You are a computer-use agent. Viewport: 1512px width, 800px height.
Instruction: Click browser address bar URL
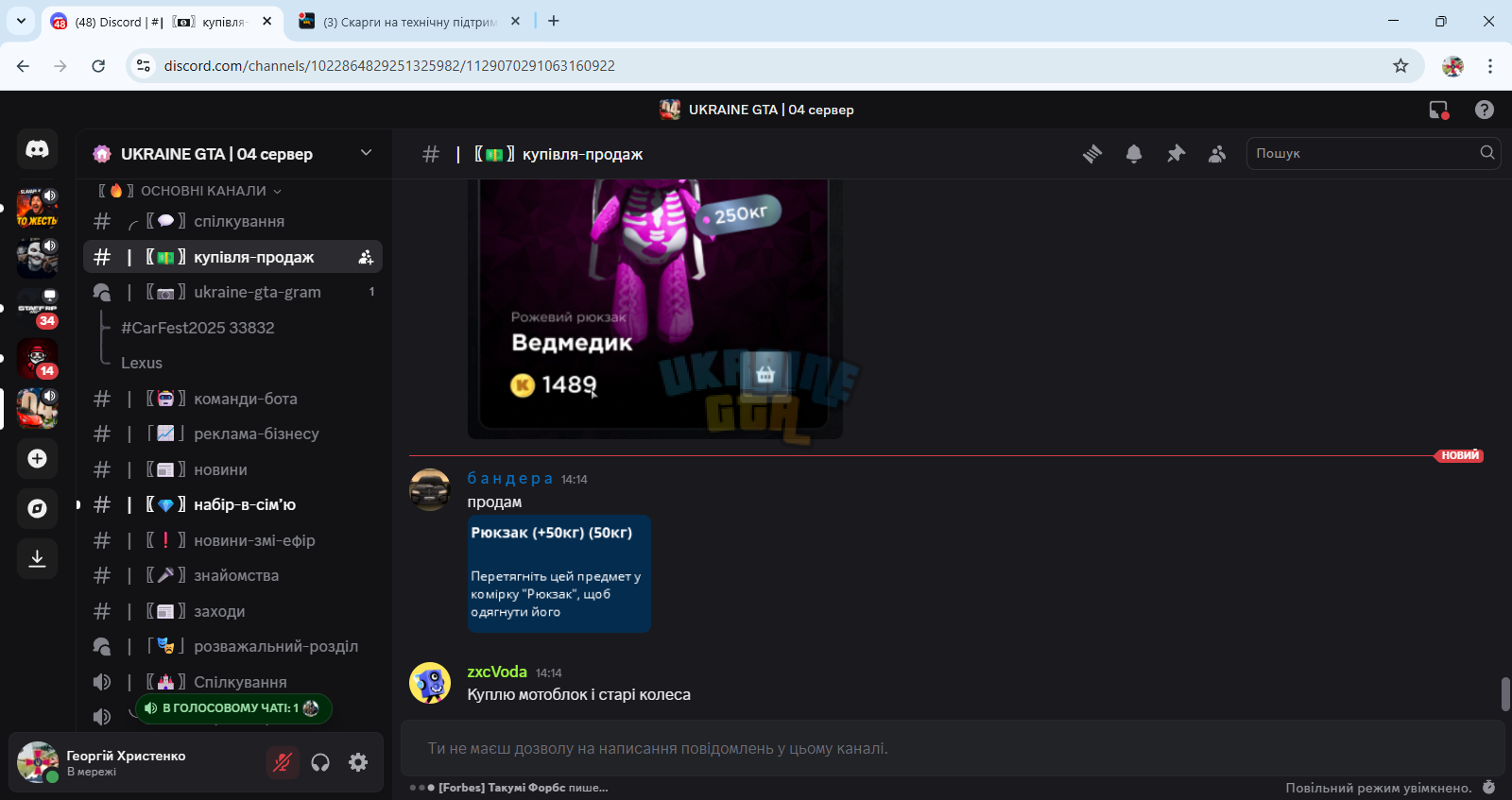click(x=389, y=65)
